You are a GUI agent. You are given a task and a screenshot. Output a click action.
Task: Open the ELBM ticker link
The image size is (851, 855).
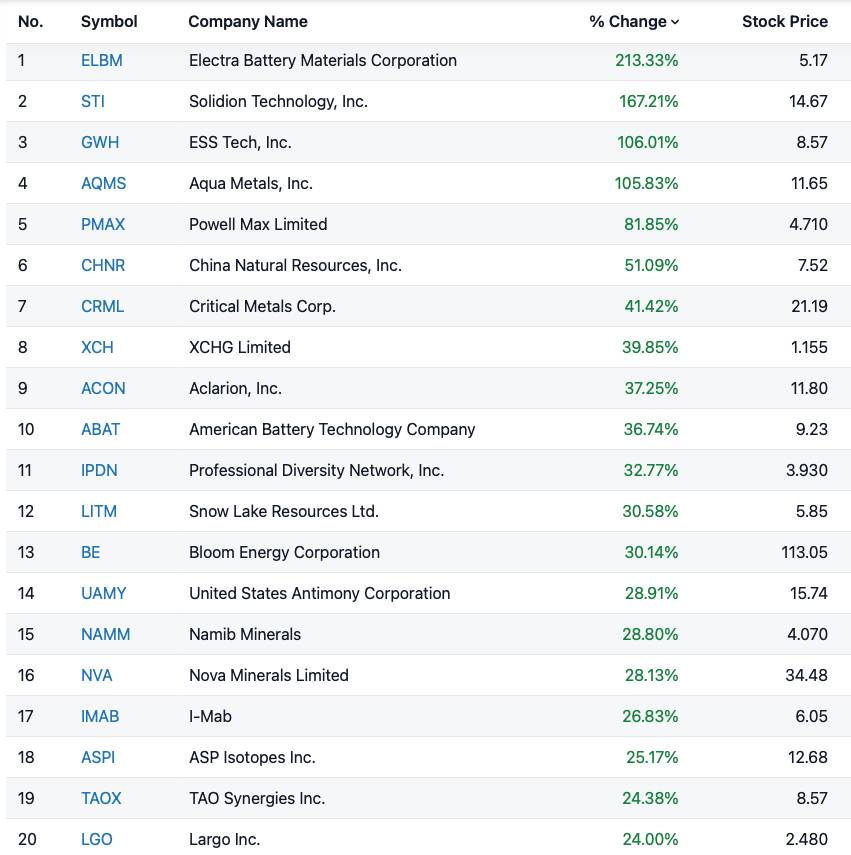(102, 60)
